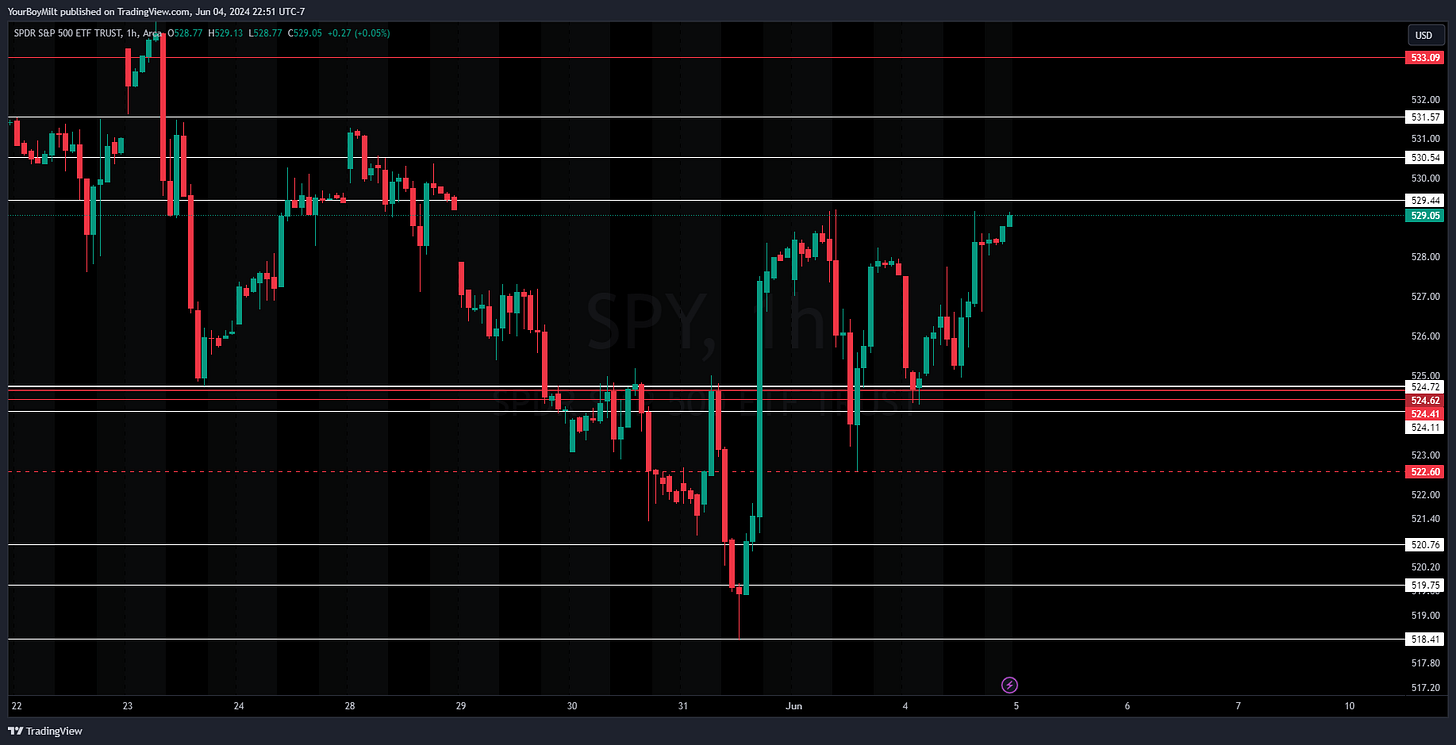This screenshot has height=745, width=1456.
Task: Click the 527.00 price scale value
Action: (x=1424, y=297)
